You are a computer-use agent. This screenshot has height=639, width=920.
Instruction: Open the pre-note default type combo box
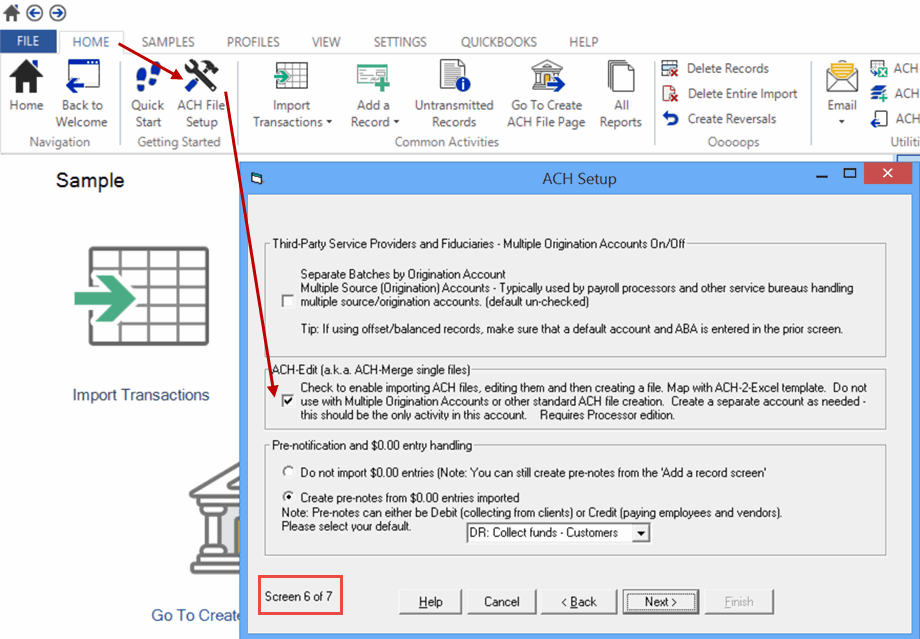(640, 533)
